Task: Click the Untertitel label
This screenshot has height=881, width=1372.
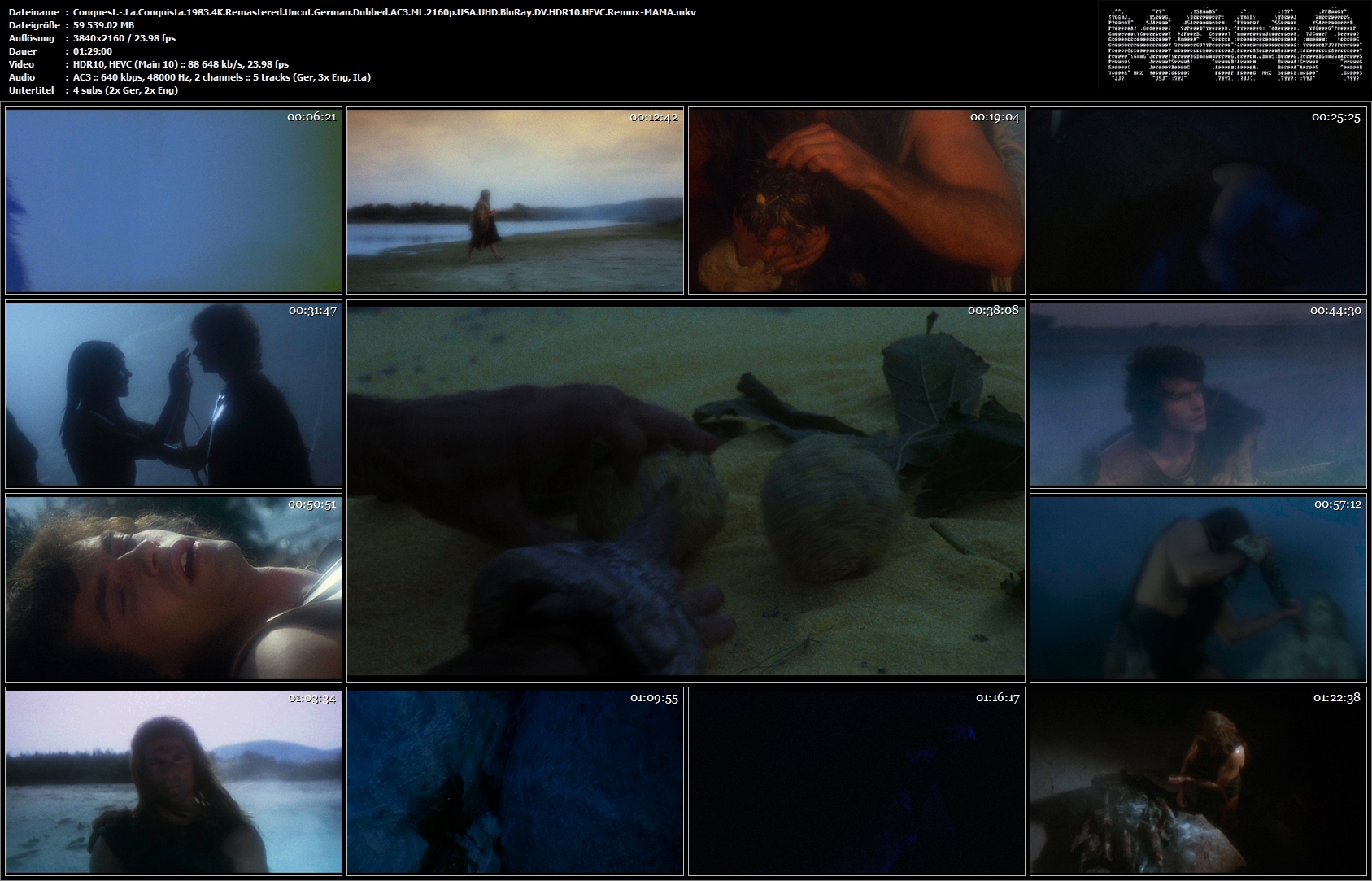Action: (31, 90)
